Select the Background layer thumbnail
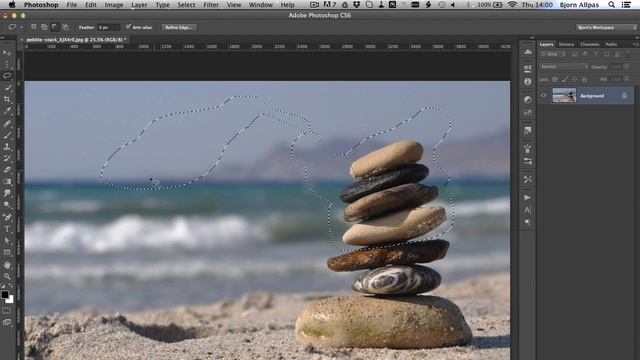Viewport: 640px width, 360px height. point(564,96)
